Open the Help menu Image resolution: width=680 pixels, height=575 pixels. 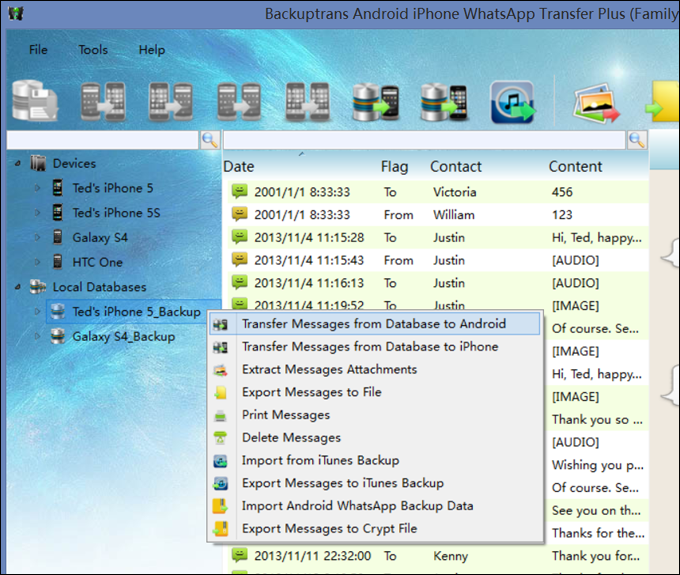click(152, 50)
